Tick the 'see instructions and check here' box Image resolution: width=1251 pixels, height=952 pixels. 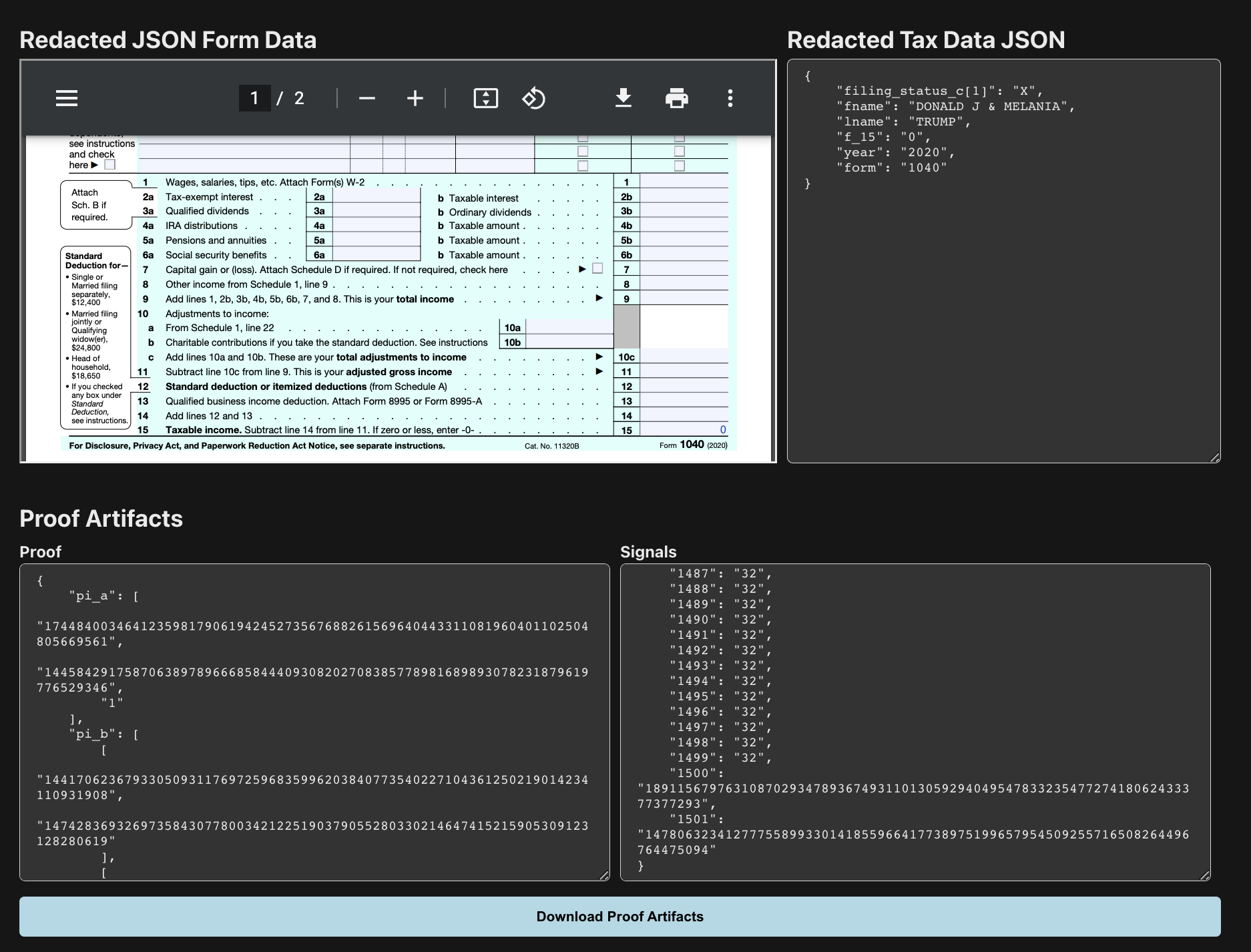110,164
